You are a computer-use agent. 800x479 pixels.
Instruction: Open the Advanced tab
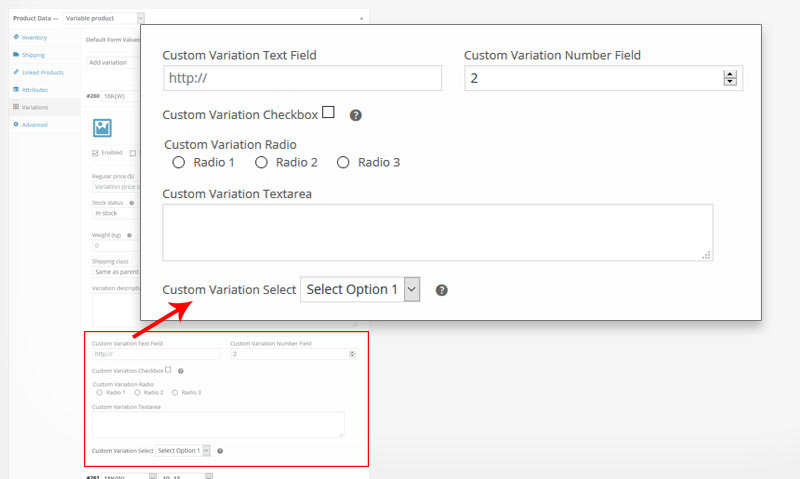(44, 124)
